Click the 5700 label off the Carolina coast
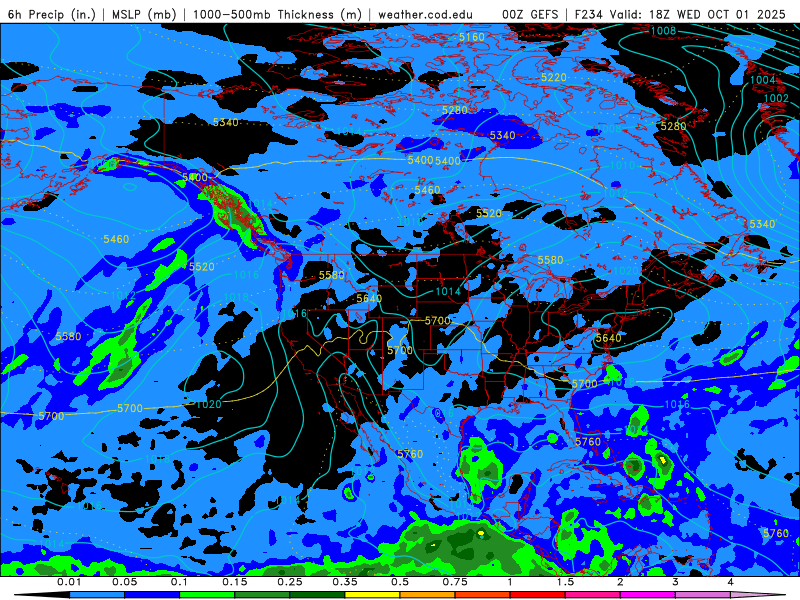 point(584,384)
